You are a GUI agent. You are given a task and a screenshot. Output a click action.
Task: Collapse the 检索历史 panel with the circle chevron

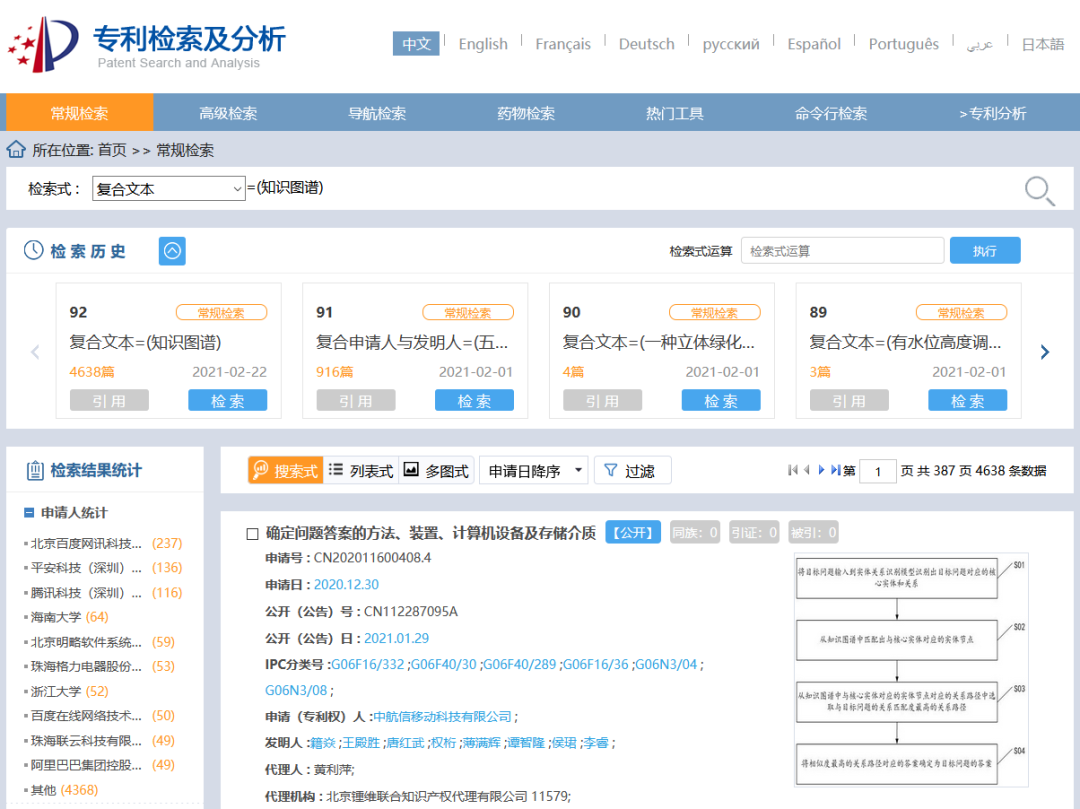pos(171,251)
